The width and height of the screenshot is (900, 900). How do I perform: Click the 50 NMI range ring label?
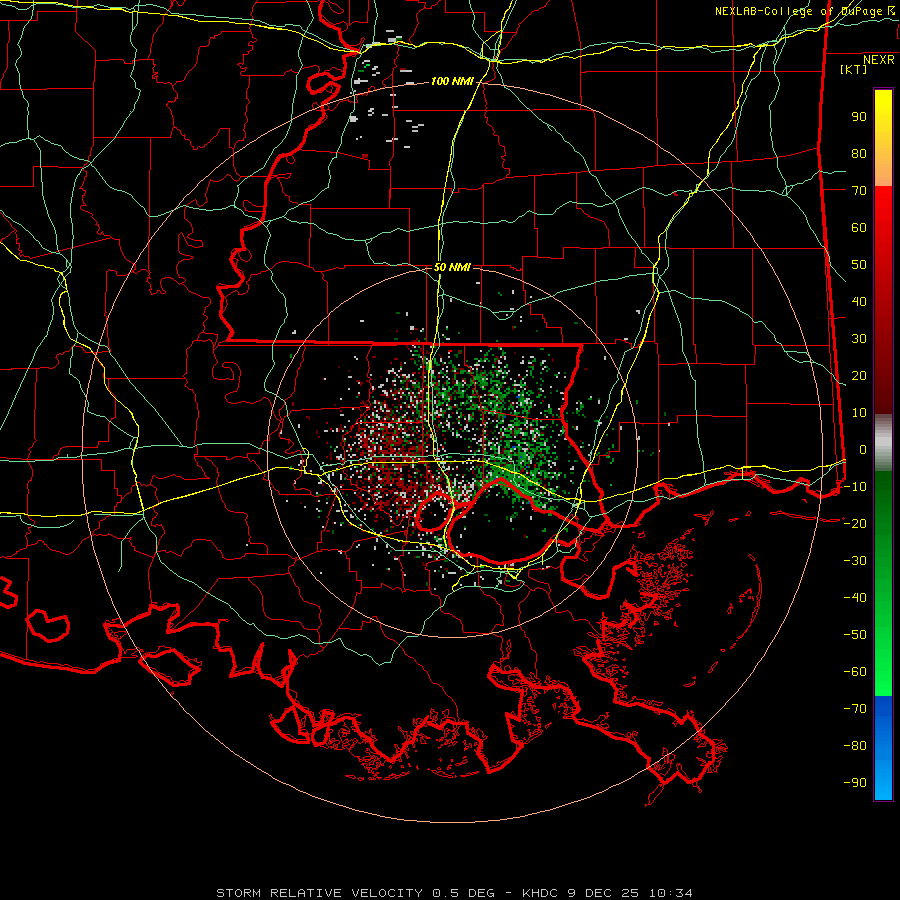point(452,267)
